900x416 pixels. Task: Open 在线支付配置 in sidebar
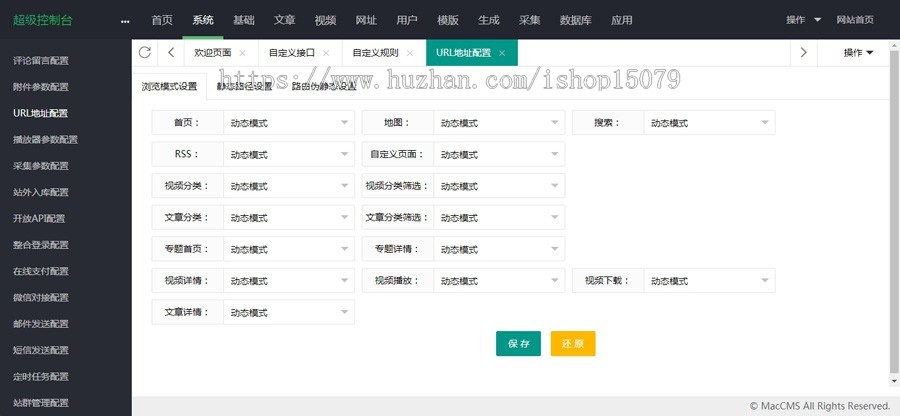41,271
